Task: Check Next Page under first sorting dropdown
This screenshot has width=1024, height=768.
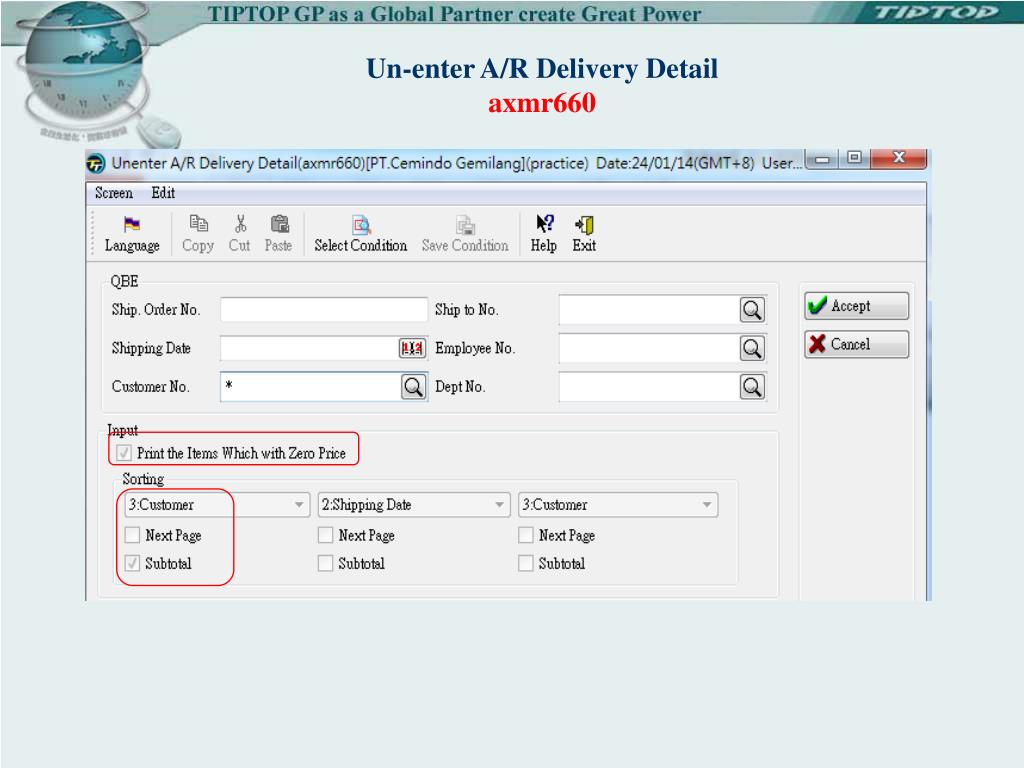Action: [133, 535]
